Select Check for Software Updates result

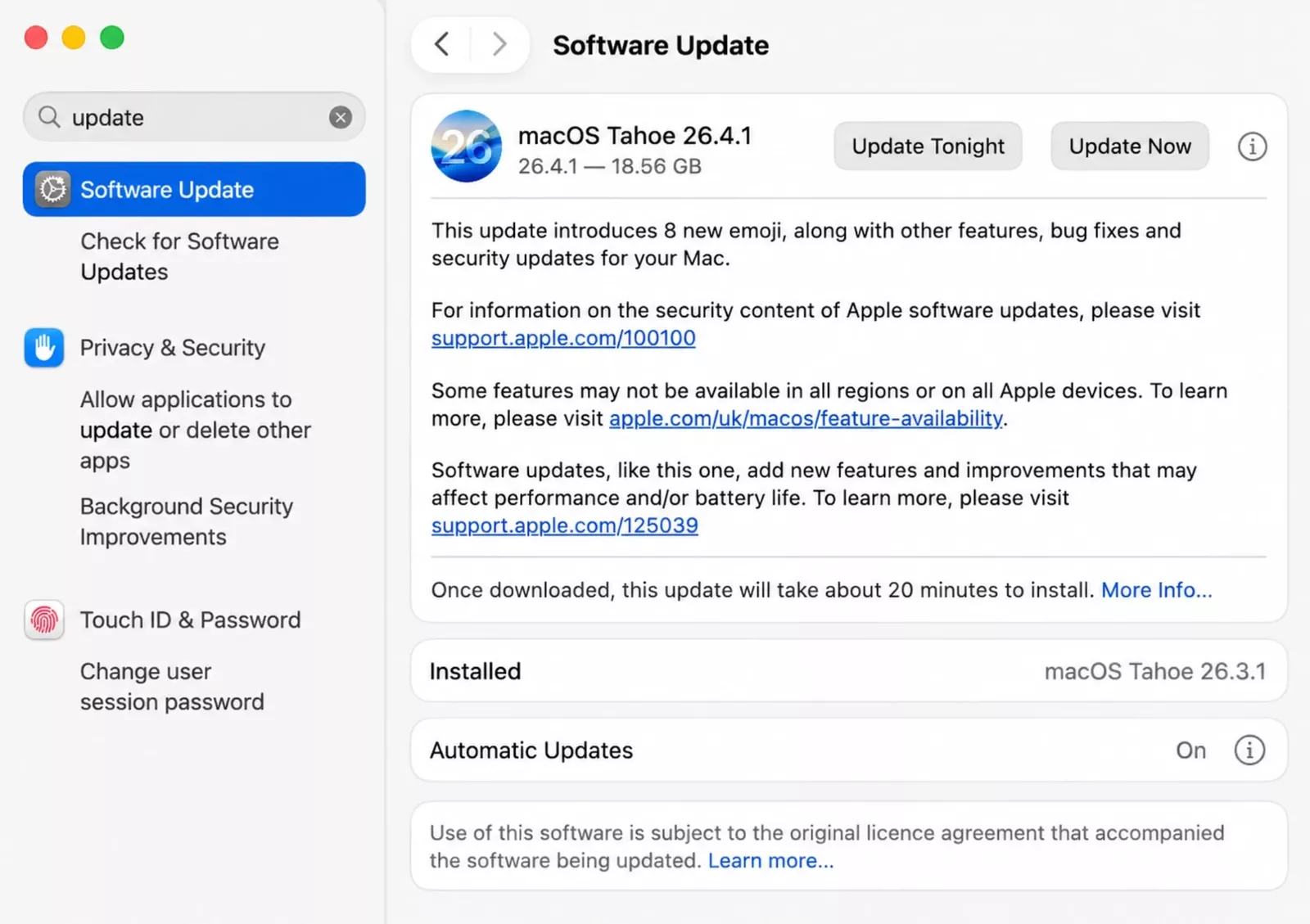pyautogui.click(x=180, y=256)
